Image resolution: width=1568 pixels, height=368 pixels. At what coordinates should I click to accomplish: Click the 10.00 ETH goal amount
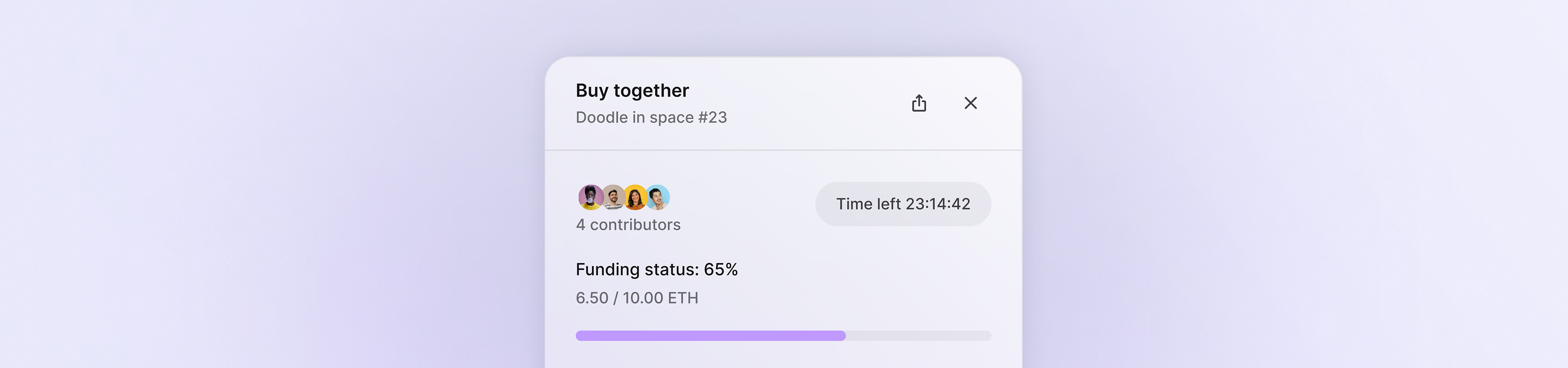[660, 298]
